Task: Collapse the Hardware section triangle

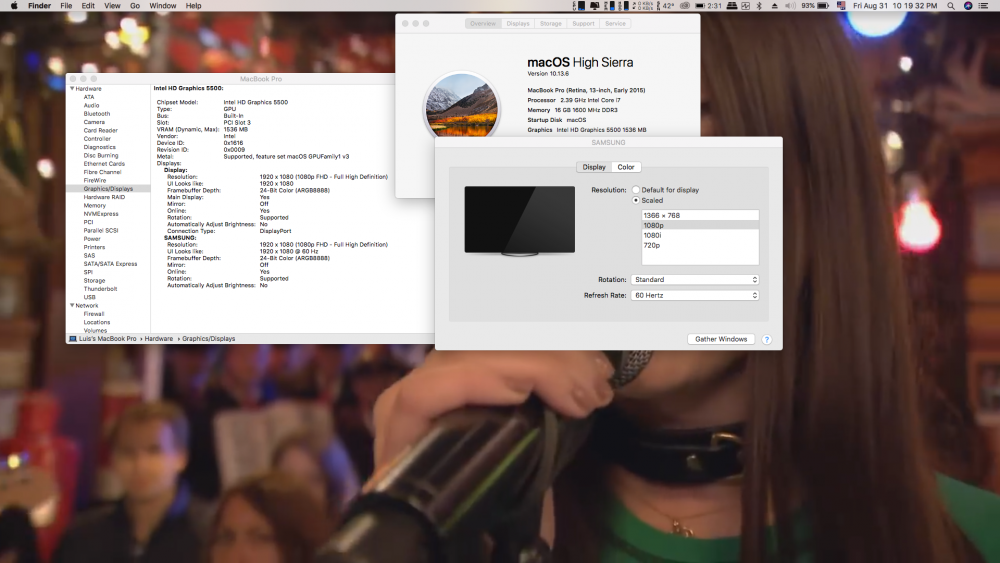Action: click(72, 89)
